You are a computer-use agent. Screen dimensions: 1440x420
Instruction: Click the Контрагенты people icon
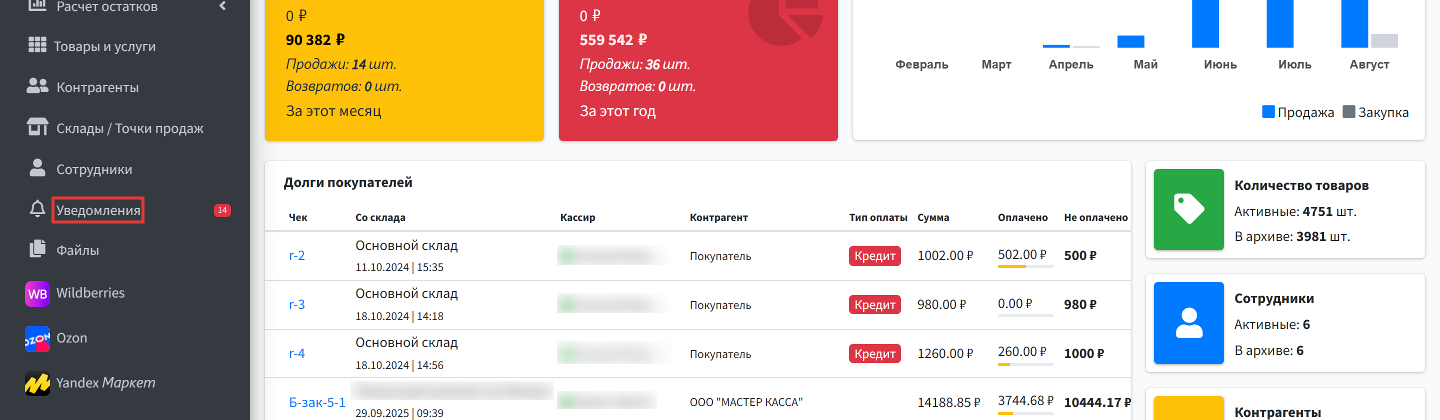coord(38,86)
